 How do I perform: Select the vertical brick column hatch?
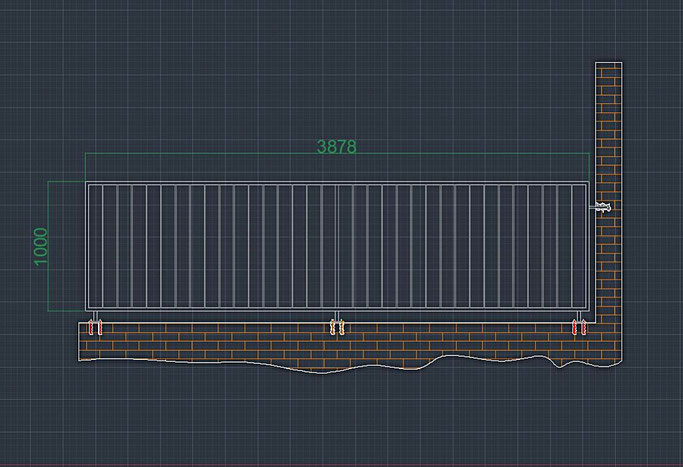coord(609,192)
